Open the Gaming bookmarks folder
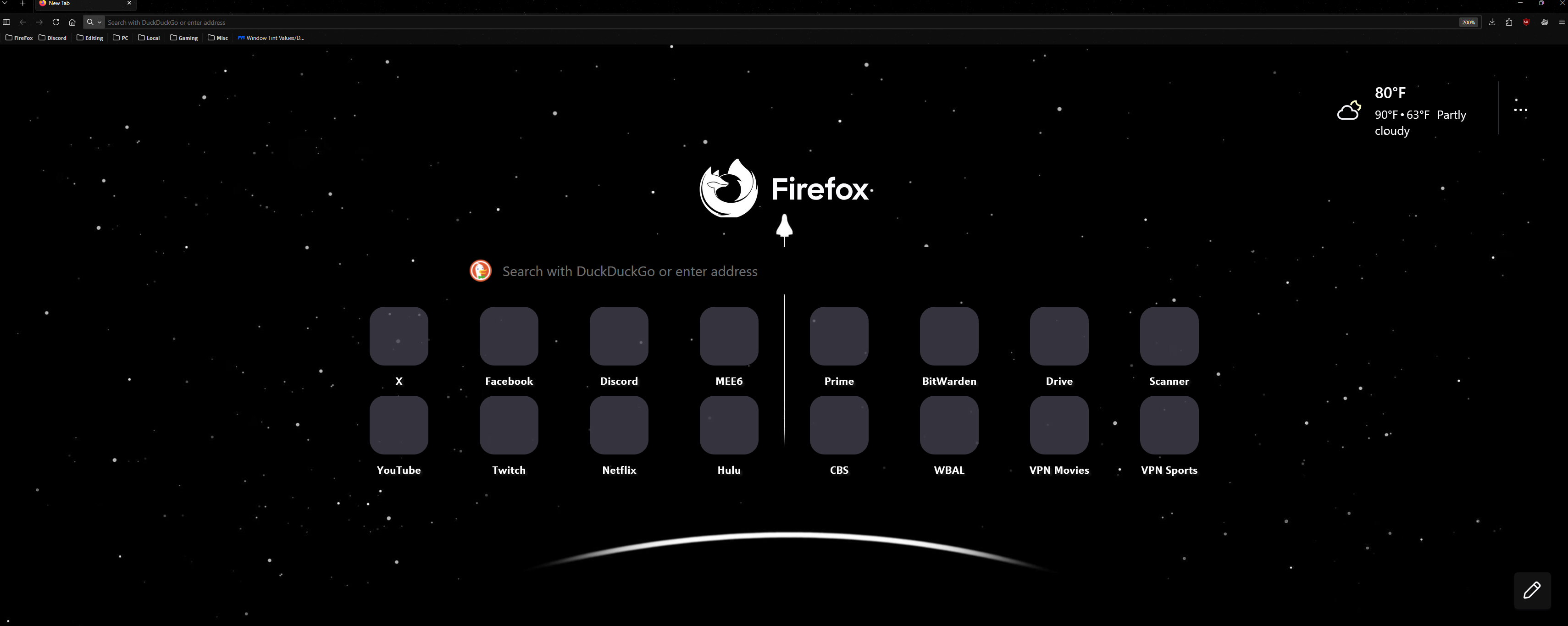The width and height of the screenshot is (1568, 626). [184, 38]
